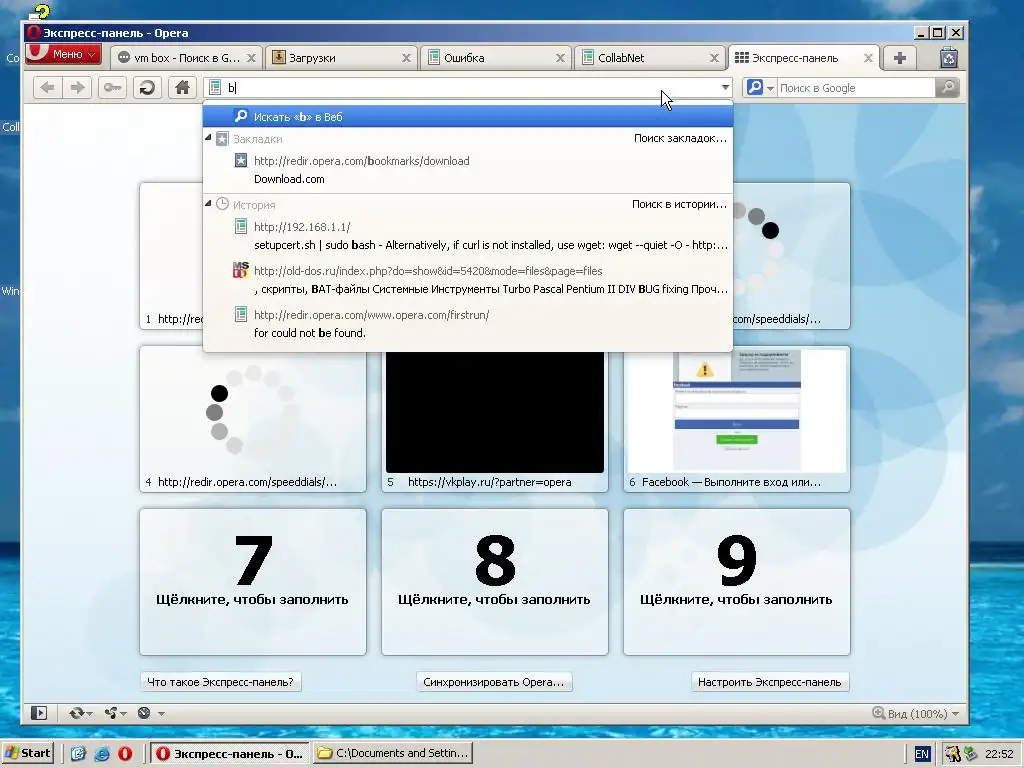This screenshot has height=768, width=1024.
Task: Run the search with the magnifier button
Action: 948,88
